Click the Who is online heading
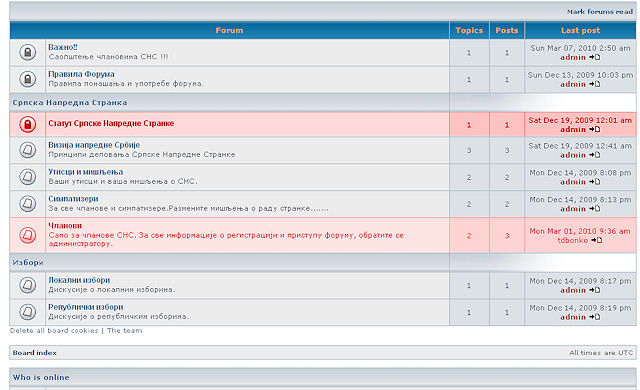Screen dimensions: 640x390 tap(41, 377)
